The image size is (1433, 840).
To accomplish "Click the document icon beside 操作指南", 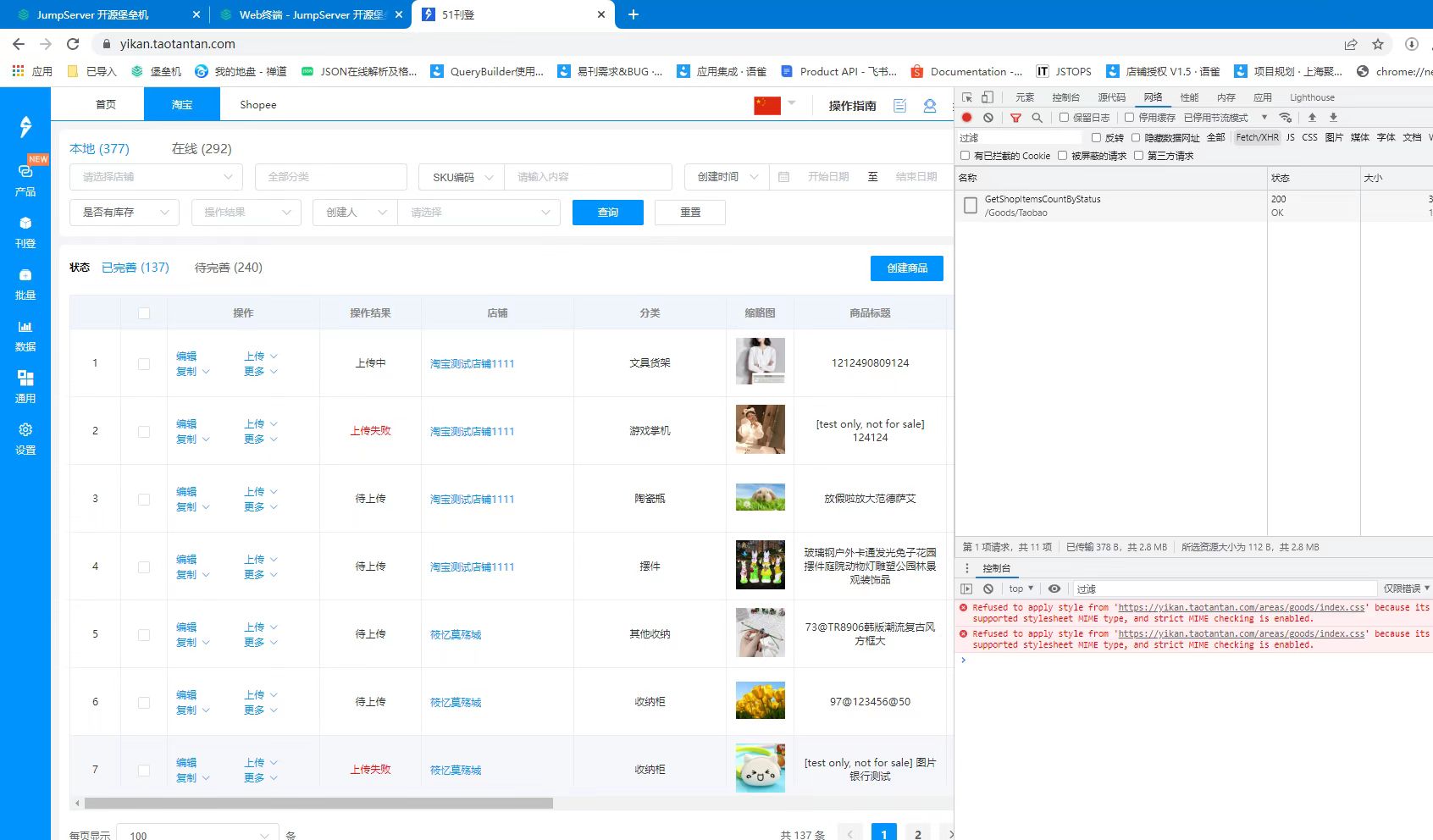I will (x=900, y=105).
